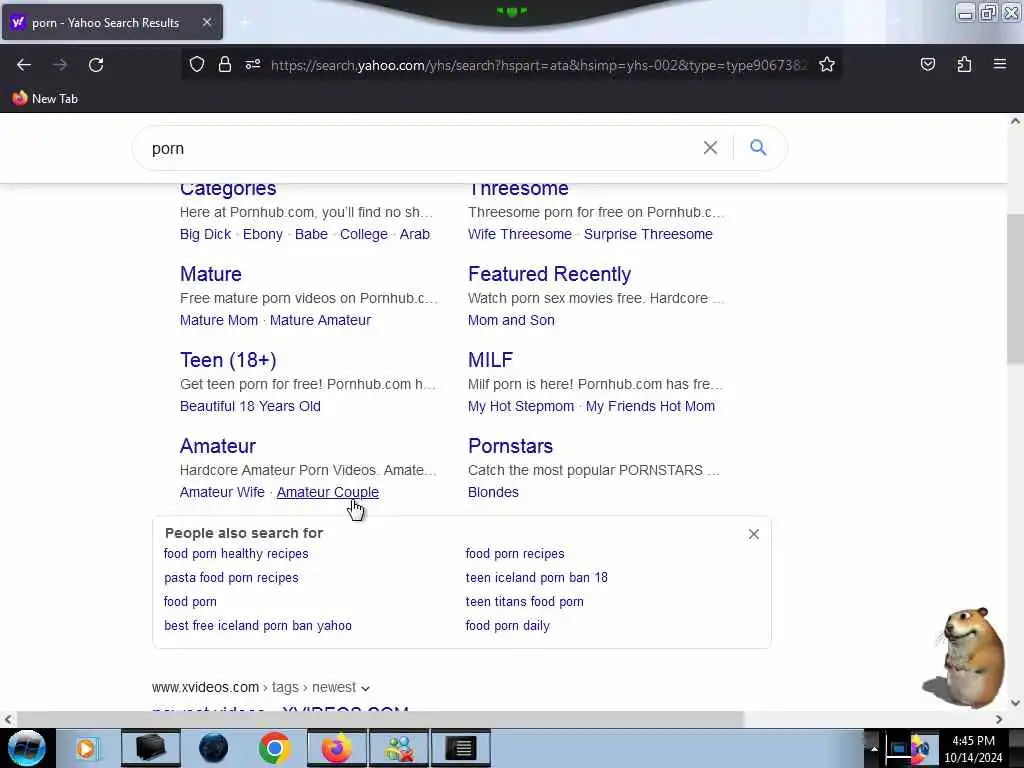1024x768 pixels.
Task: Close the Yahoo Search Results tab
Action: click(x=206, y=22)
